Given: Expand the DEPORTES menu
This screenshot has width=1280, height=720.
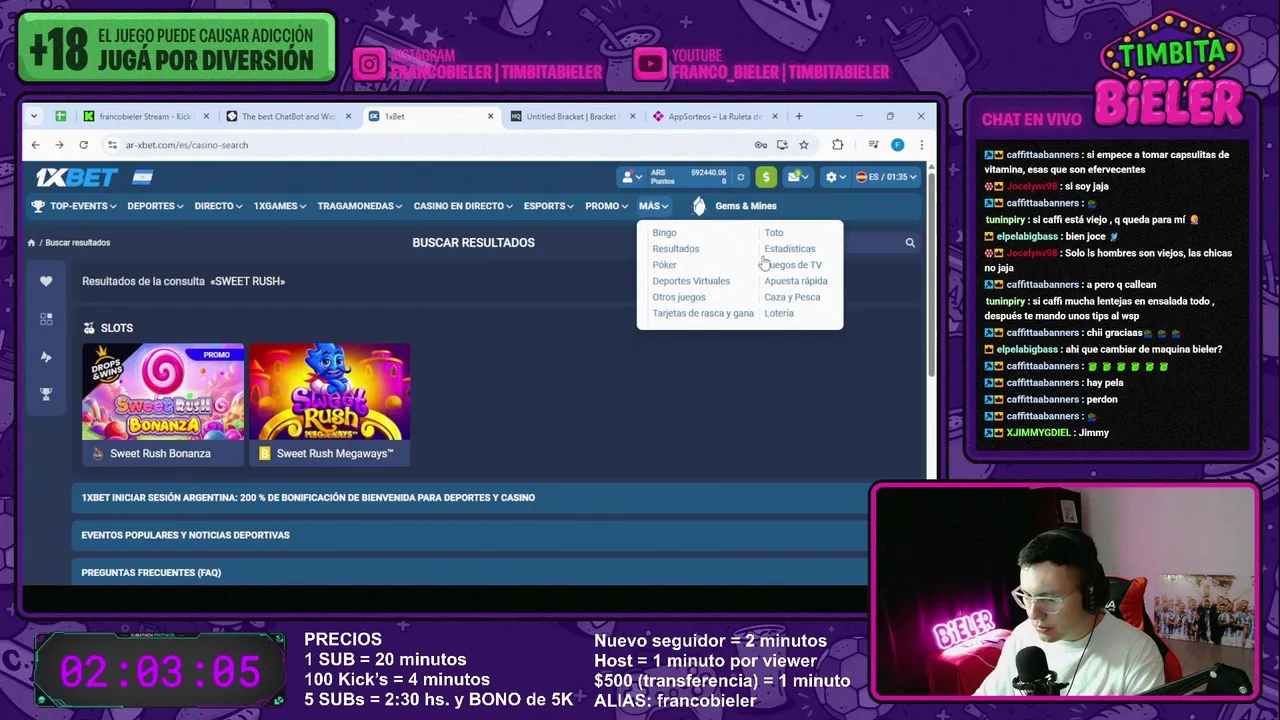Looking at the screenshot, I should 155,206.
